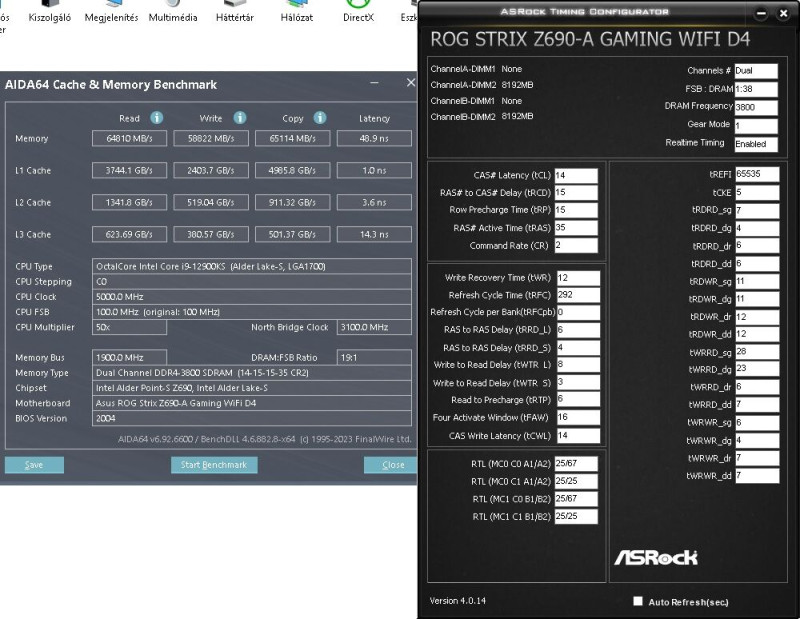800x619 pixels.
Task: Minimize the AIDA64 benchmark window
Action: [374, 83]
